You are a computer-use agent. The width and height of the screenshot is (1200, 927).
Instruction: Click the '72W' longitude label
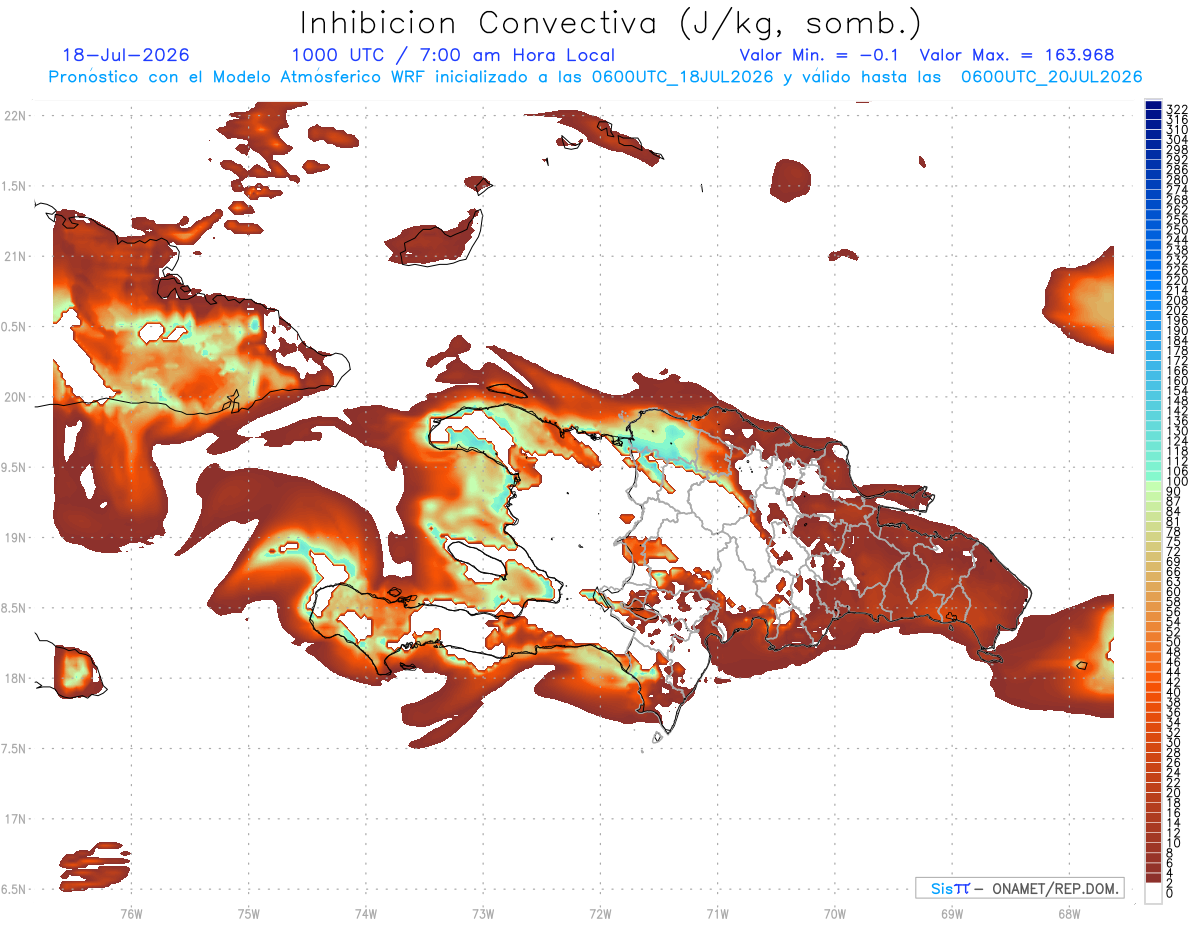point(600,913)
